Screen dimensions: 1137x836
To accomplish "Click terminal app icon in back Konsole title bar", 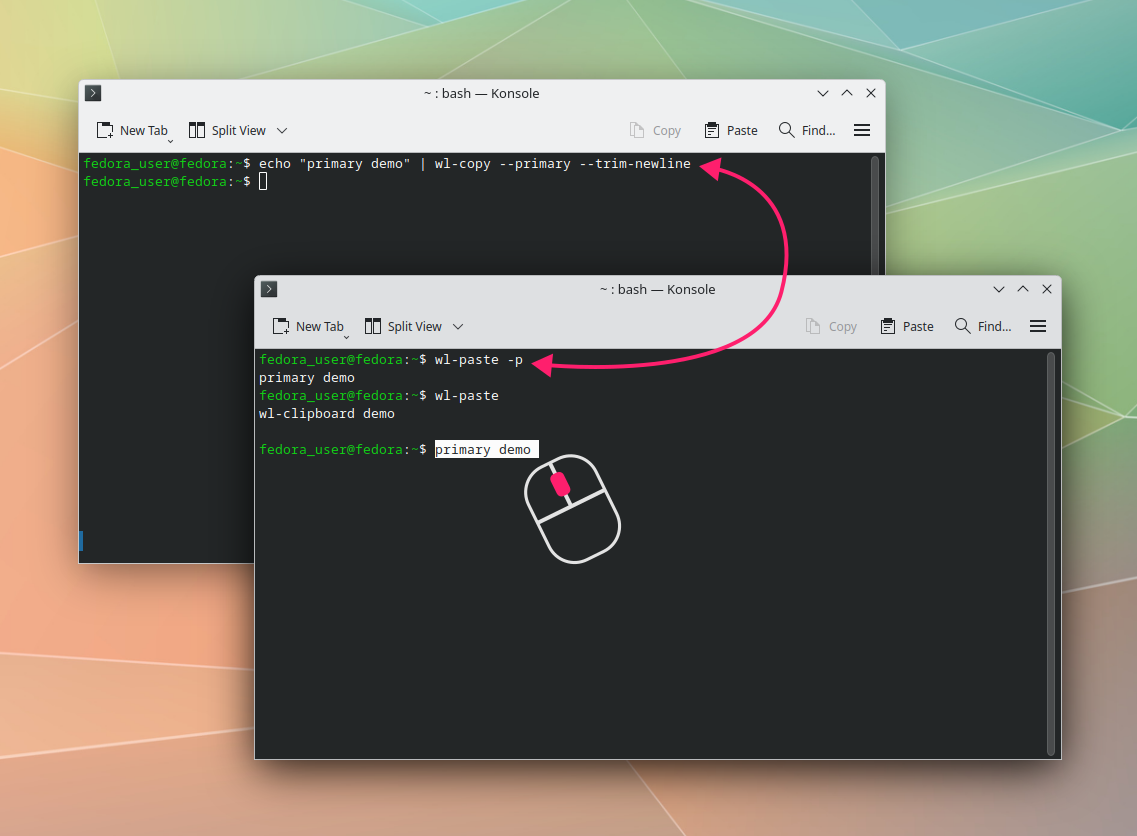I will coord(93,93).
